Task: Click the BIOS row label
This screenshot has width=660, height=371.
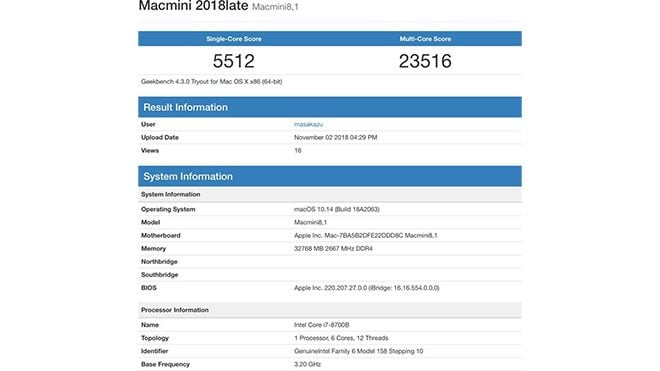Action: point(149,288)
